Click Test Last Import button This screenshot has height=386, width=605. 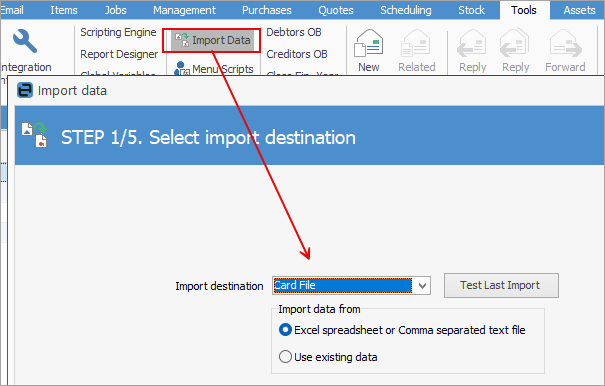501,286
